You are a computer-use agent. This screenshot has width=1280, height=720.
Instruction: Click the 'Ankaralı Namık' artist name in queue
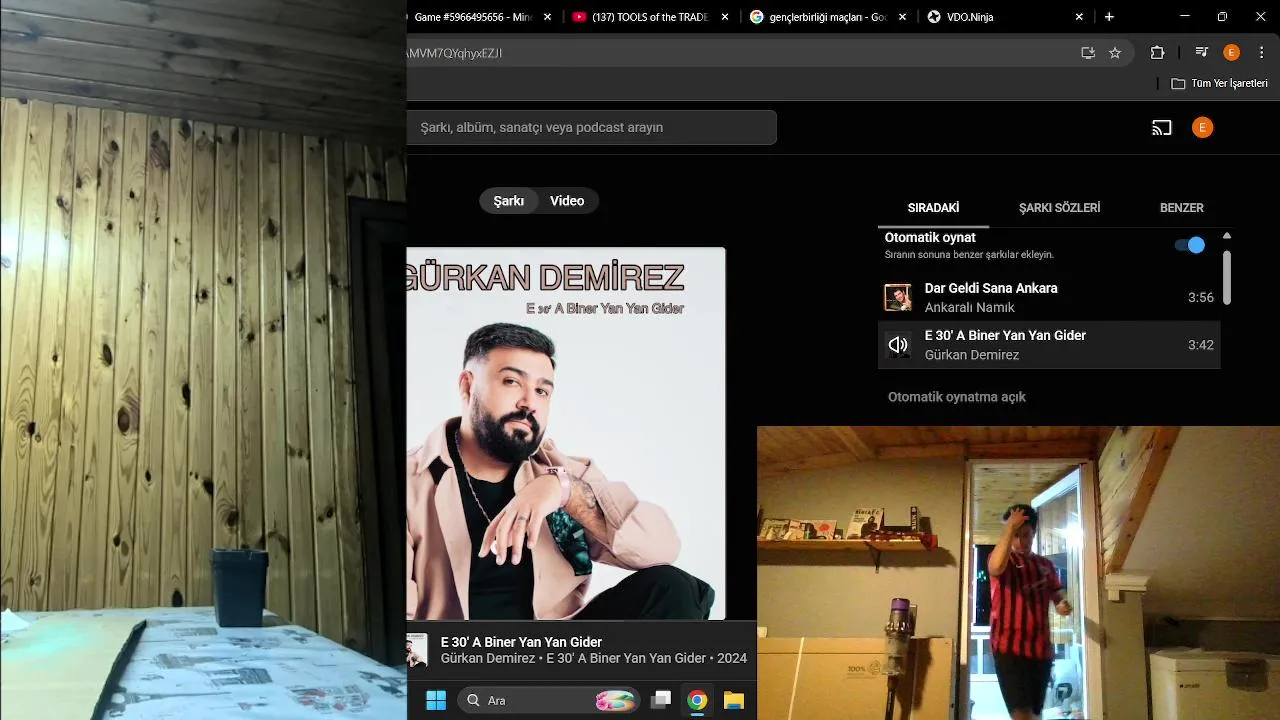click(969, 308)
